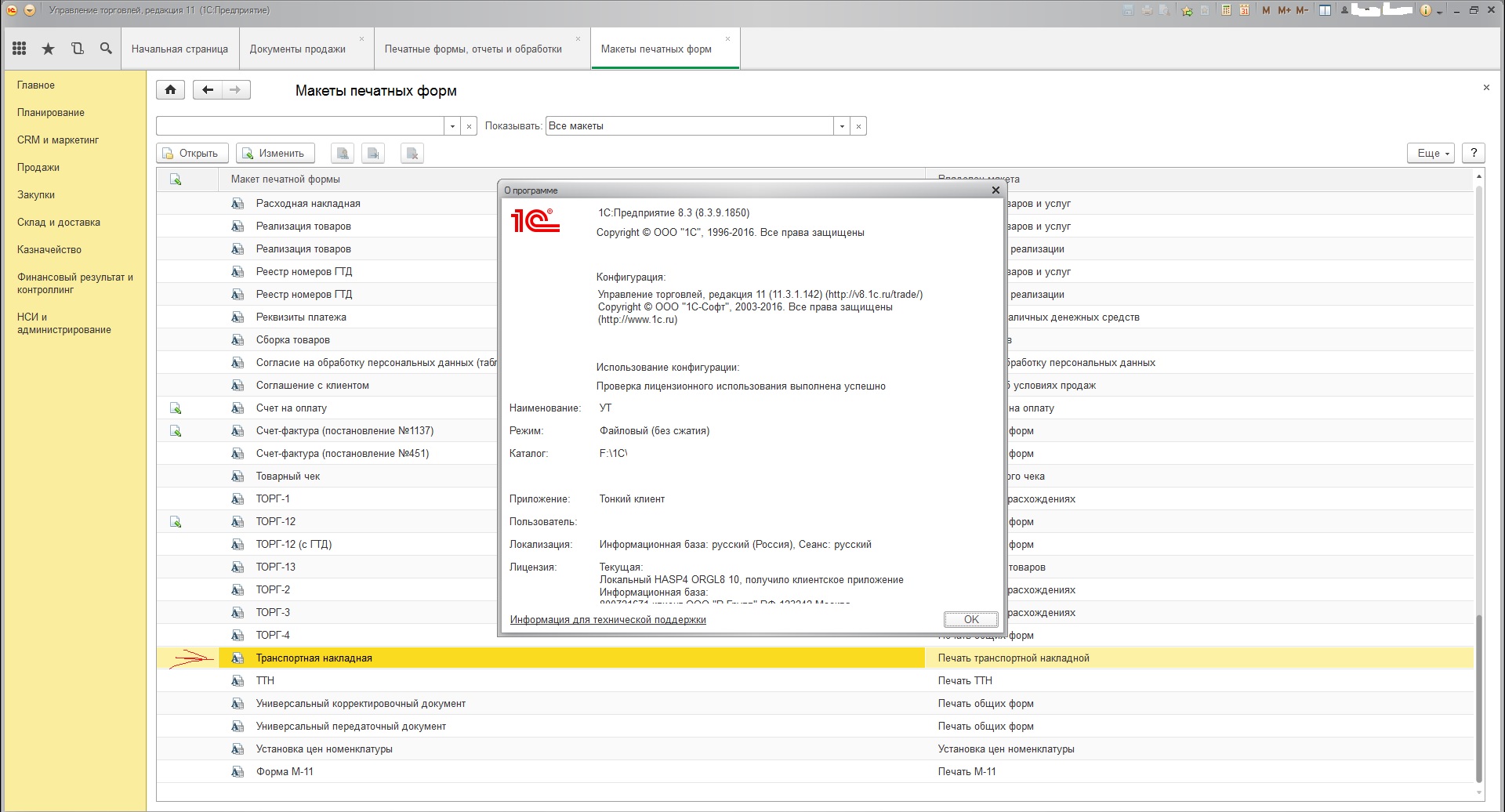Click the save icon in the title bar
The image size is (1505, 812).
(1129, 10)
